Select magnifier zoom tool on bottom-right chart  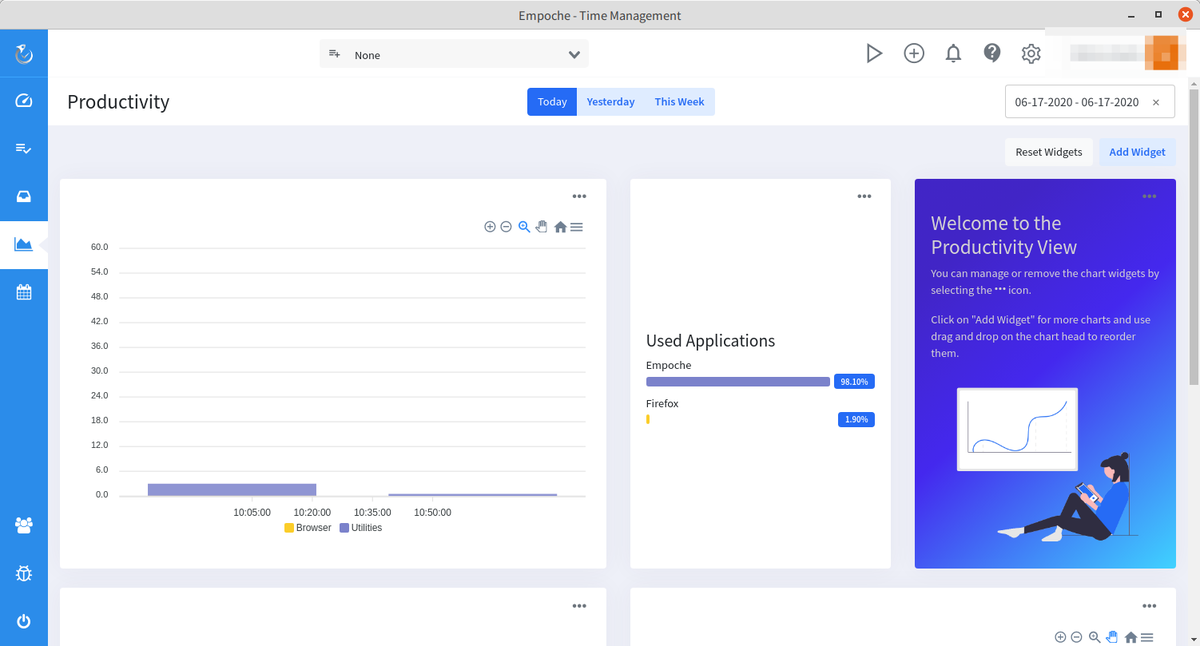pos(1094,637)
